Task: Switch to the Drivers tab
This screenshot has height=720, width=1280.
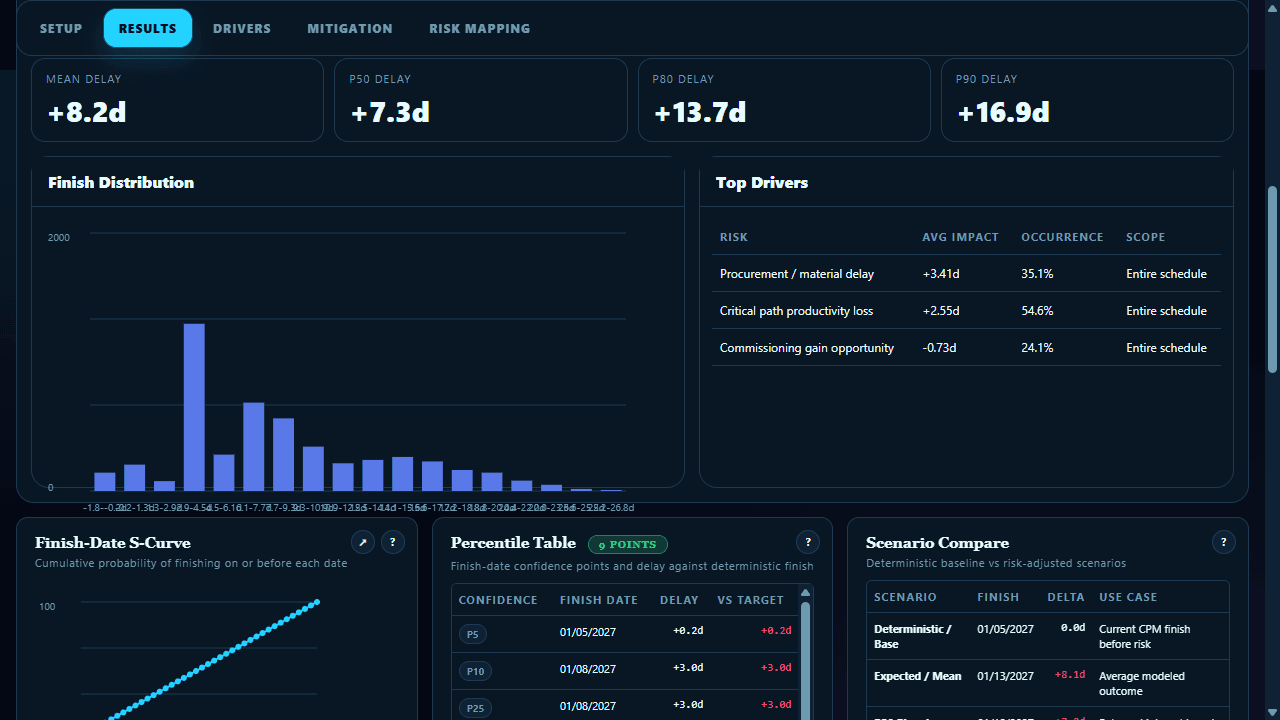Action: coord(242,28)
